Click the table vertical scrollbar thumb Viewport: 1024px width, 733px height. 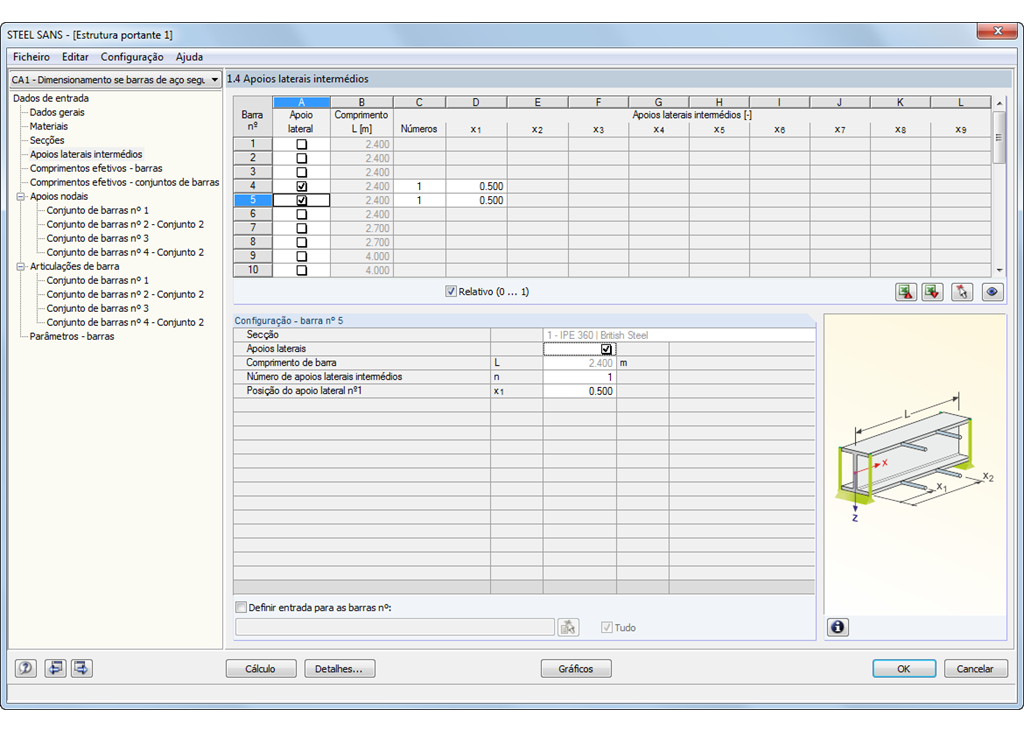pos(999,137)
